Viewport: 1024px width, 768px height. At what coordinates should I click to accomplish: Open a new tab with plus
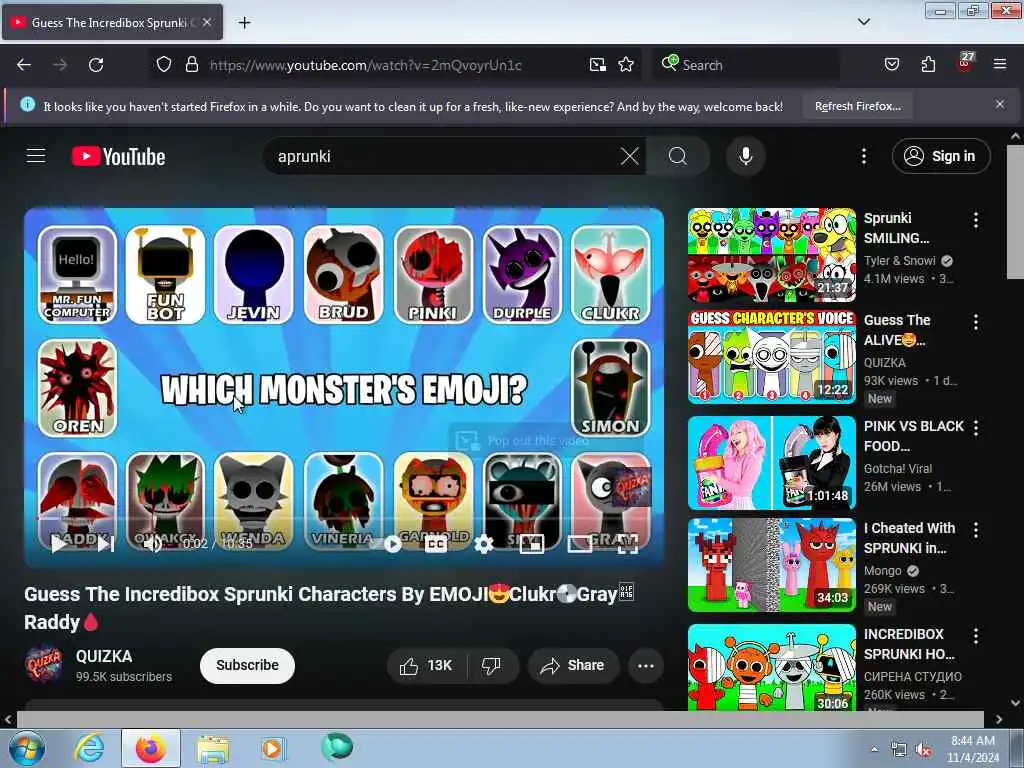[244, 23]
